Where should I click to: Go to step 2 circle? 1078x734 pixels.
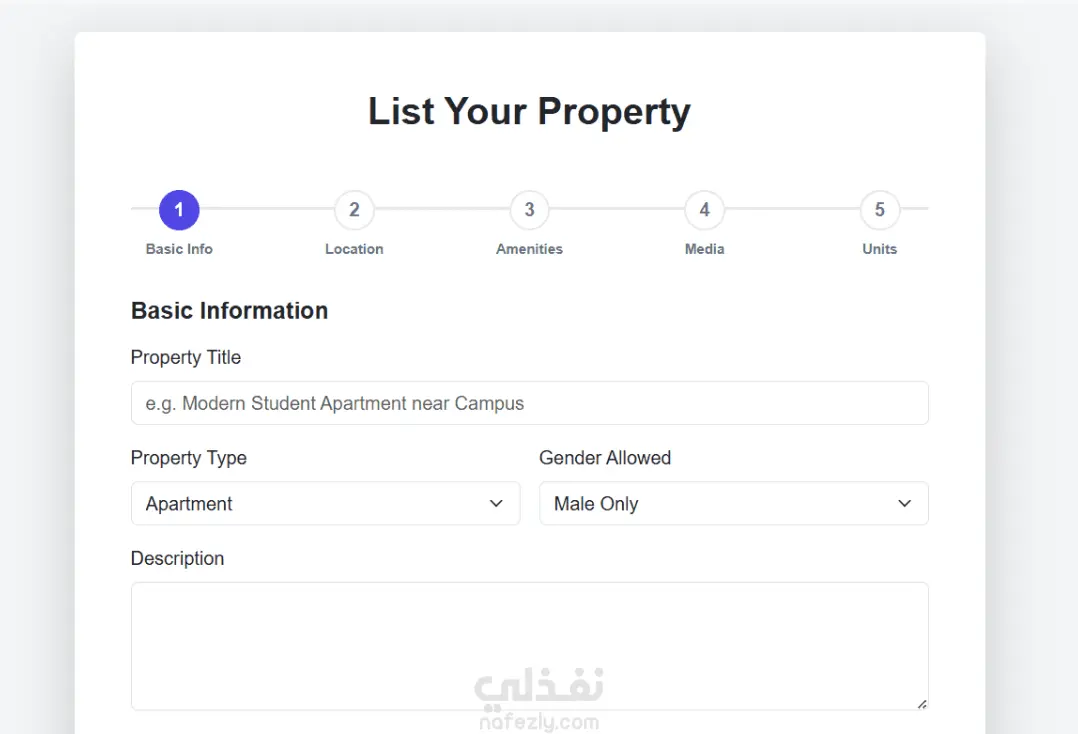coord(354,210)
